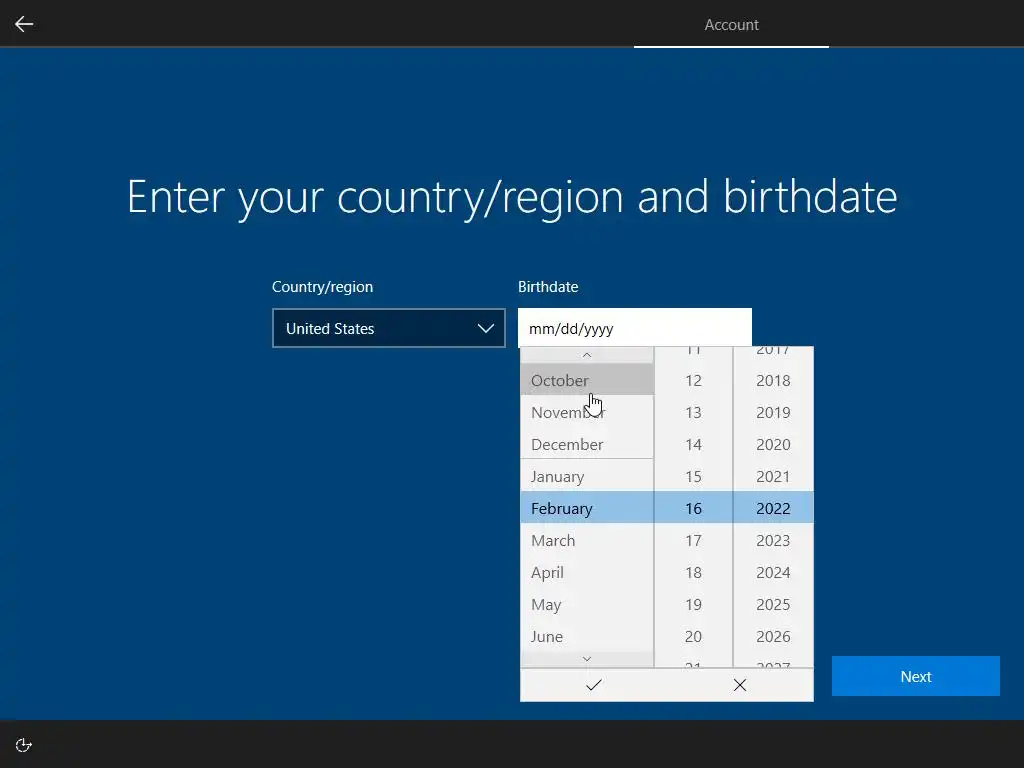
Task: Go back with the top-left arrow
Action: point(24,24)
